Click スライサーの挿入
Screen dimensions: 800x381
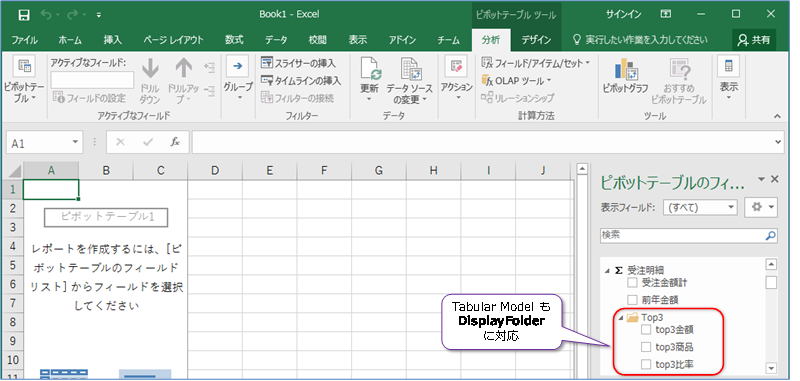pos(298,63)
